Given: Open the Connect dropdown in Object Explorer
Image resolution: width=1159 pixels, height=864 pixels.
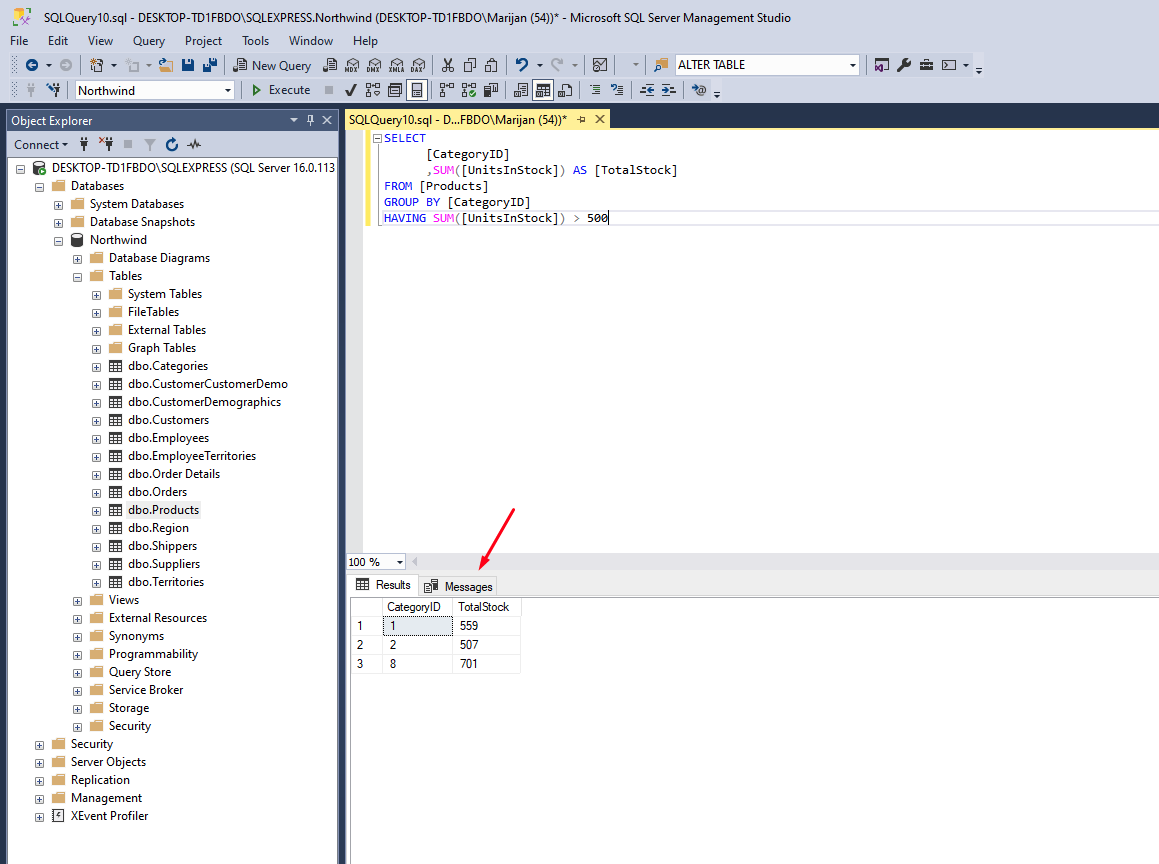Looking at the screenshot, I should pyautogui.click(x=41, y=145).
